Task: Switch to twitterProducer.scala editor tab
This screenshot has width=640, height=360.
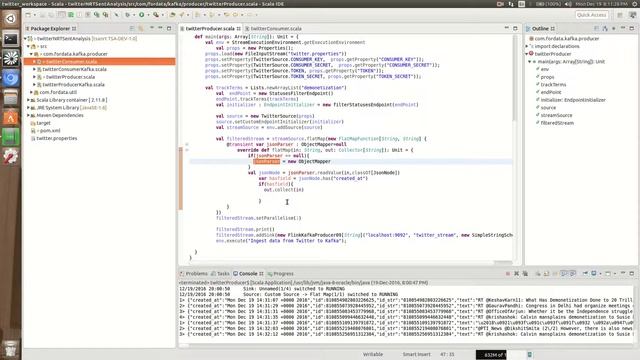Action: pyautogui.click(x=210, y=29)
